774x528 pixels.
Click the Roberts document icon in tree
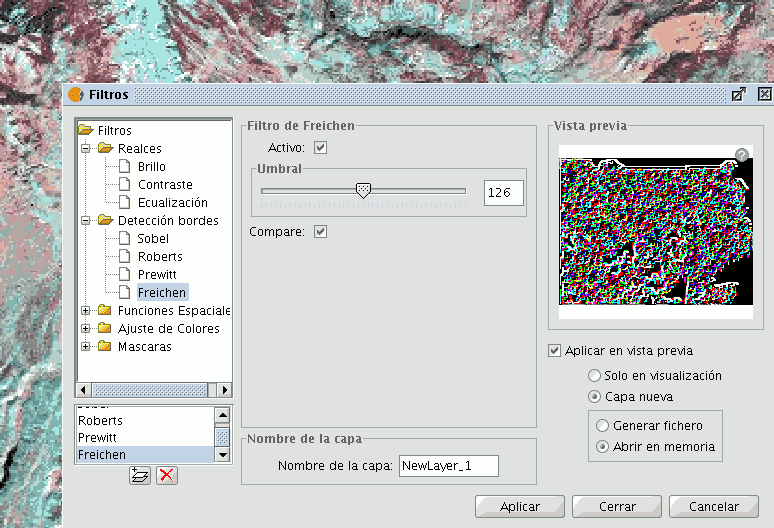(125, 256)
